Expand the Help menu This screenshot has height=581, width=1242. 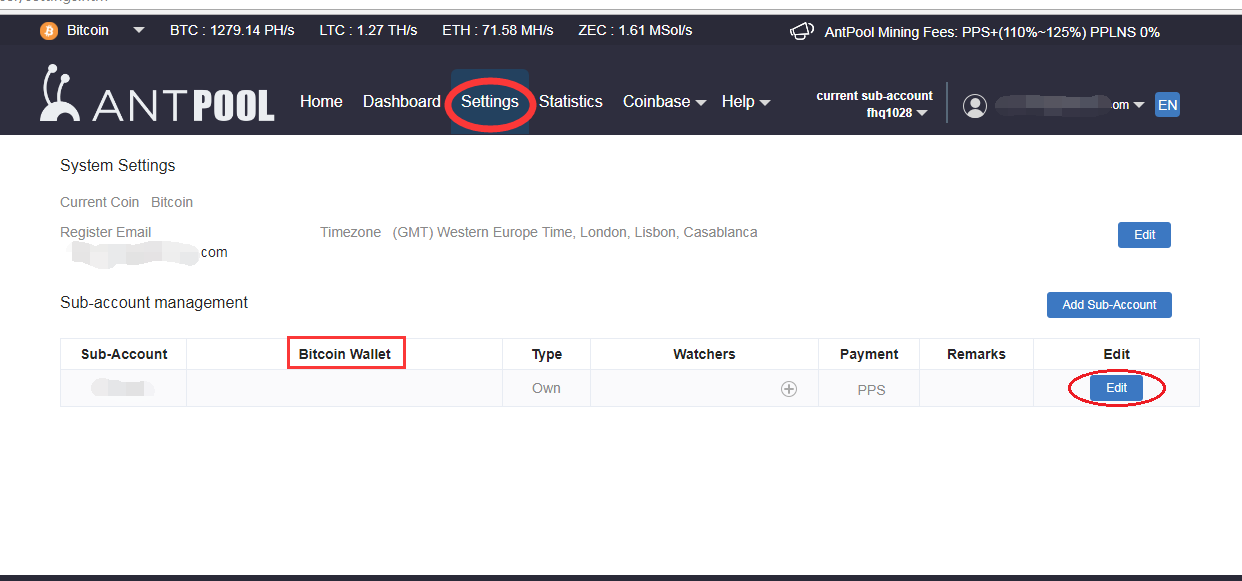tap(746, 101)
